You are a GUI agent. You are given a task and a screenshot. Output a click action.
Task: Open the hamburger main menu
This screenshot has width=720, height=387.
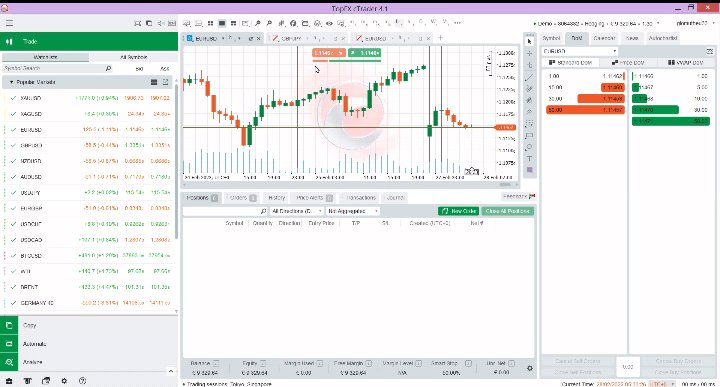pos(9,23)
